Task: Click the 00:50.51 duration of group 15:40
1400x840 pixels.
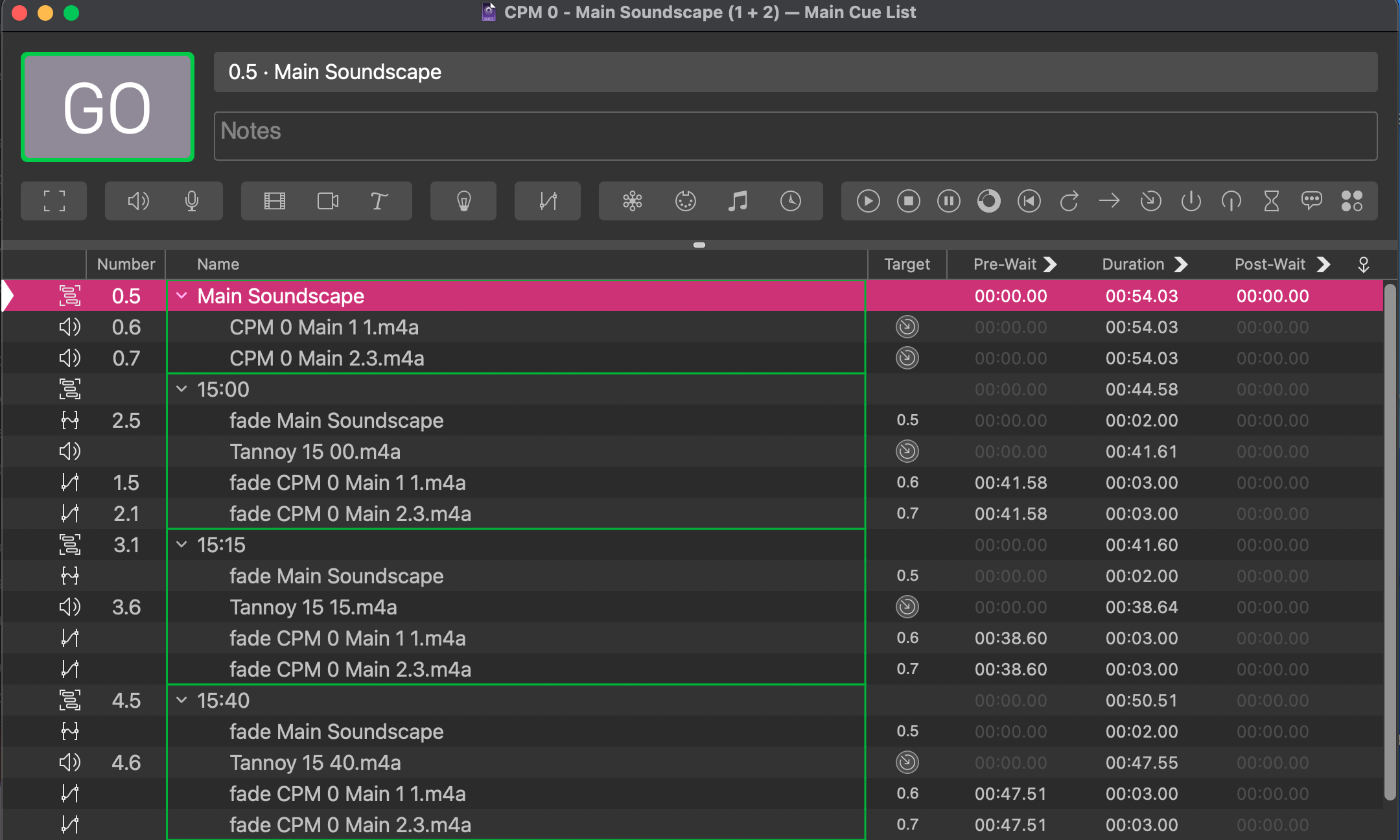Action: click(1142, 701)
